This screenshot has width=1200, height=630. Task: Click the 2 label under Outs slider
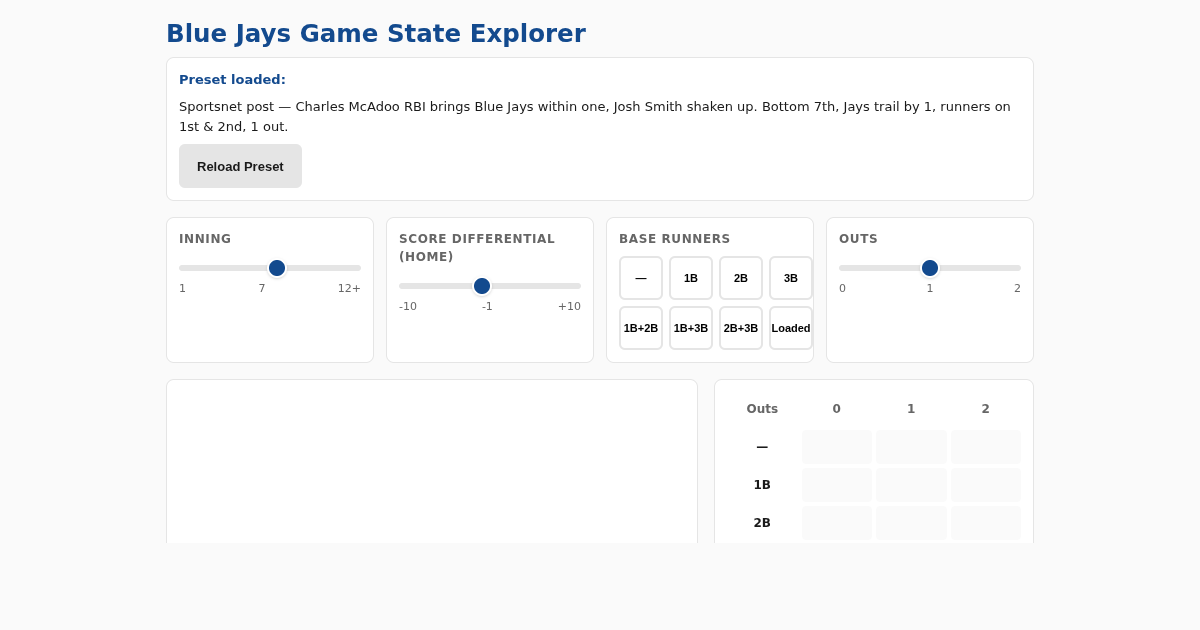[x=1017, y=288]
